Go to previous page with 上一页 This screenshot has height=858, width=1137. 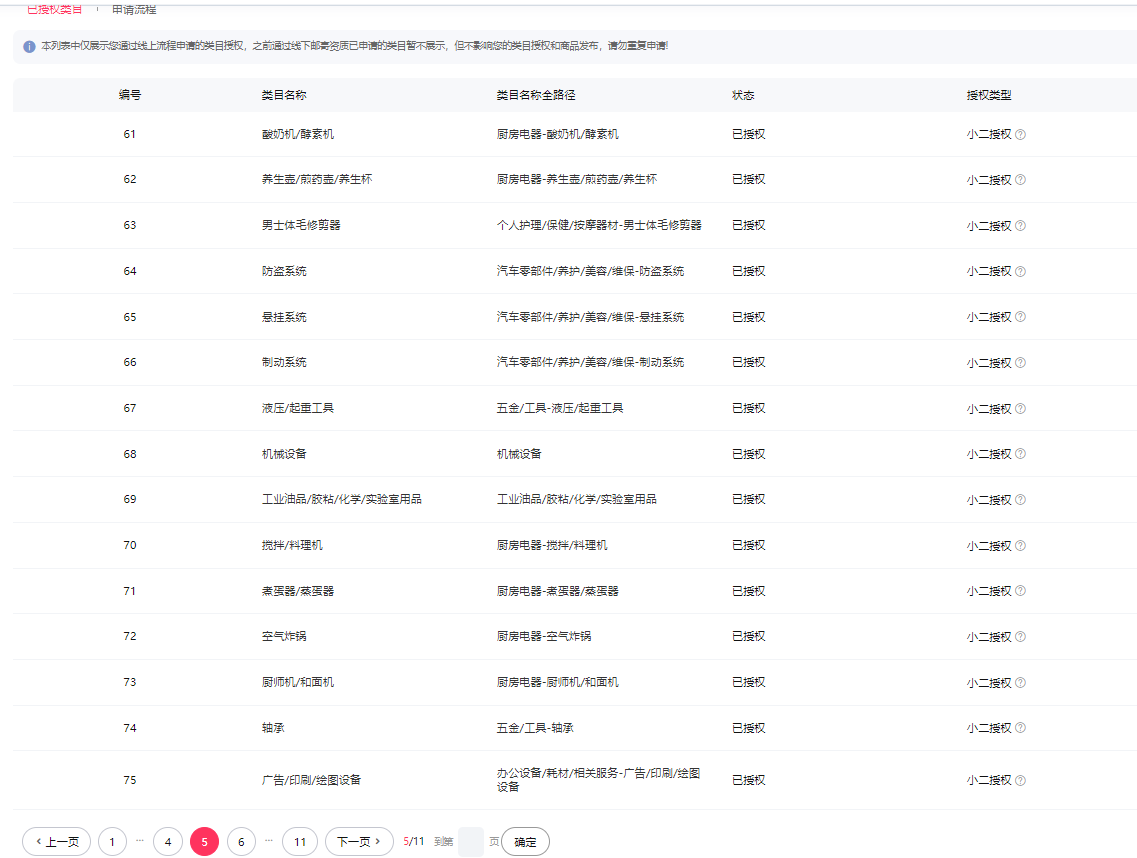[x=57, y=842]
